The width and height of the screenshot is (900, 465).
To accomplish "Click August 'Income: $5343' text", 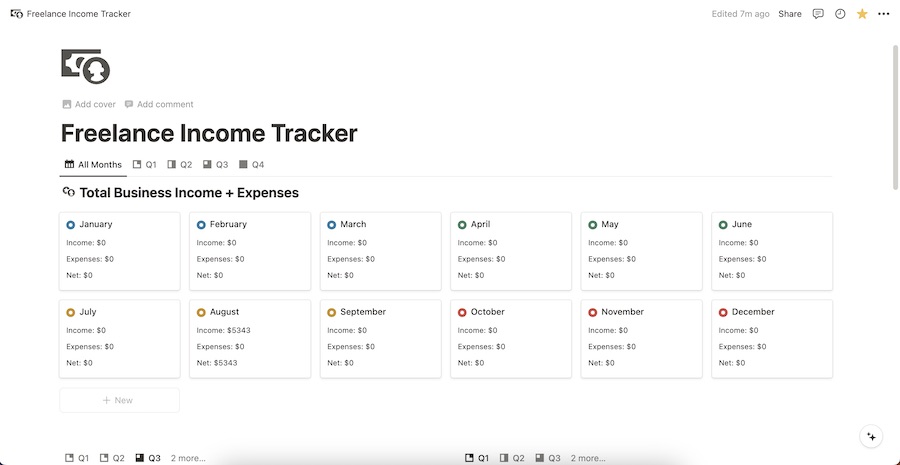I will [223, 331].
